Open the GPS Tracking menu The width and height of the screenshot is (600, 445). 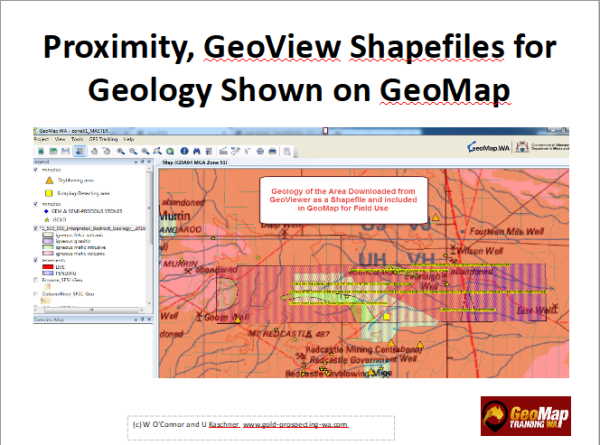103,139
